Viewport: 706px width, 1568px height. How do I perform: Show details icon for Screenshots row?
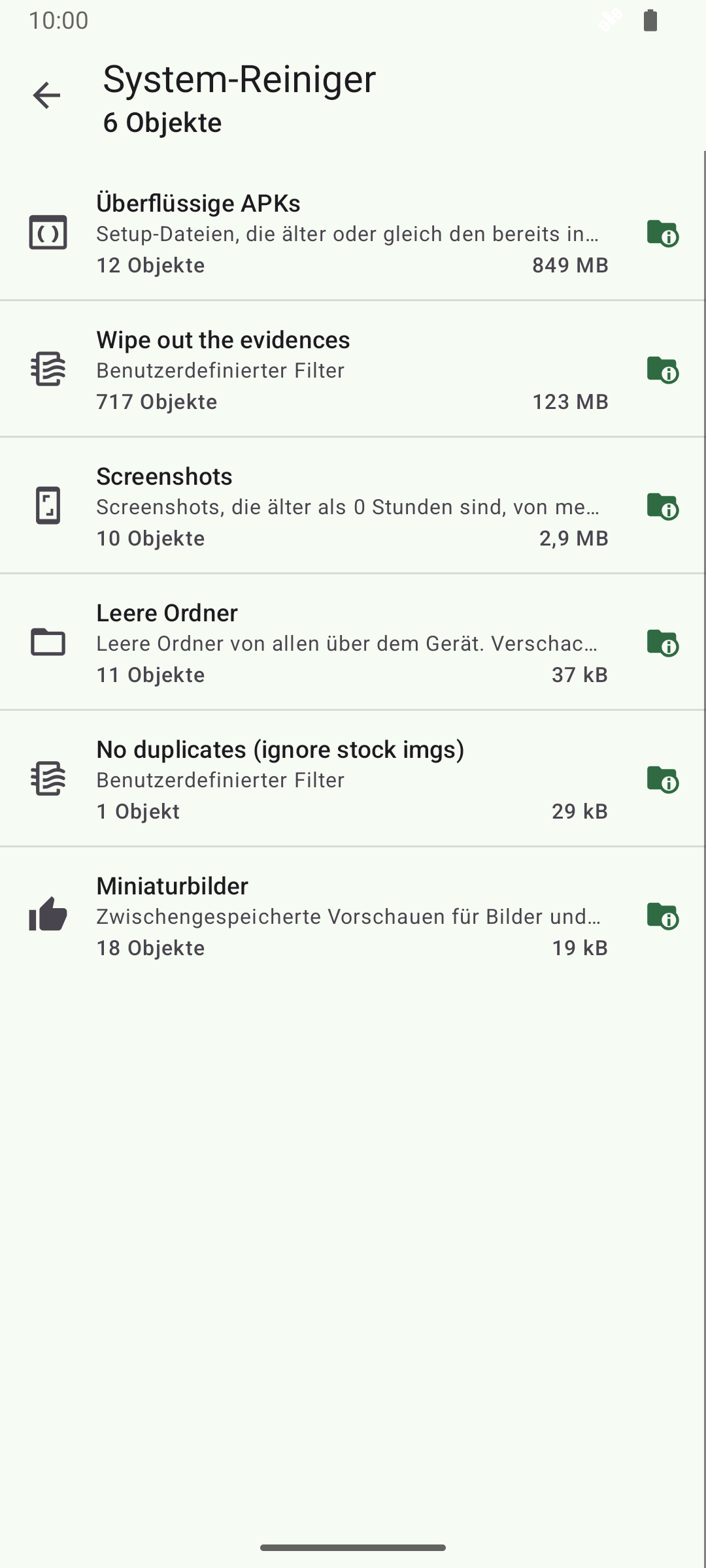(662, 506)
